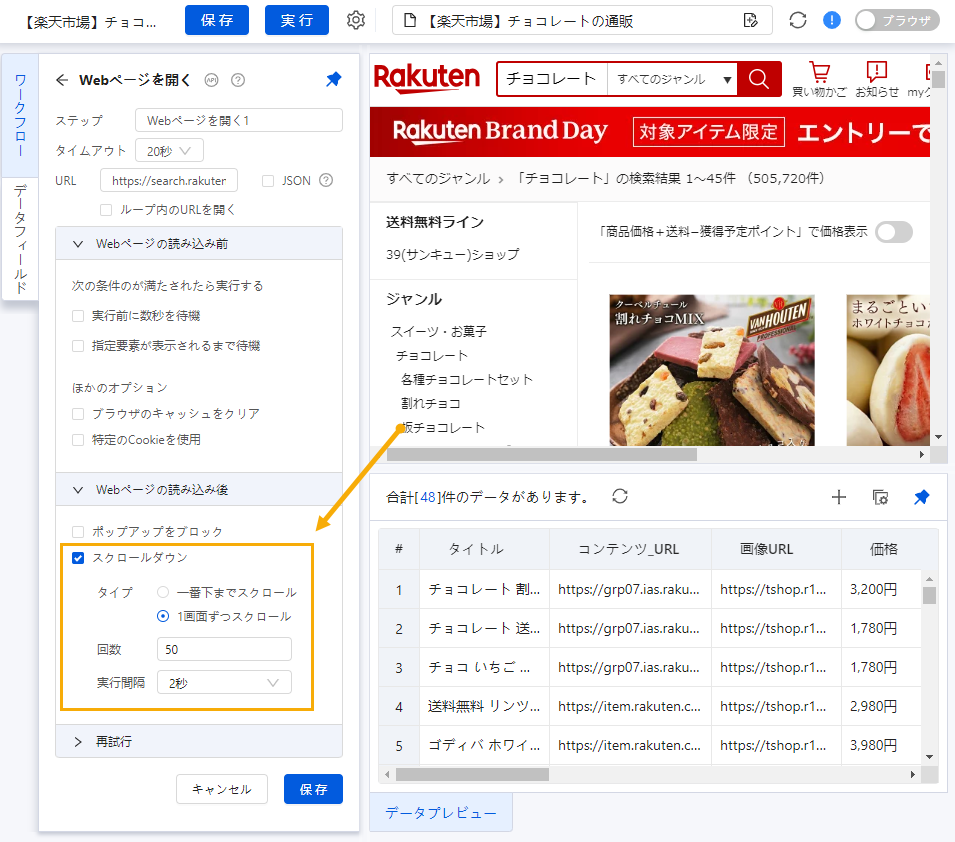Click horizontal scrollbar of data table
Viewport: 955px width, 842px height.
[472, 774]
